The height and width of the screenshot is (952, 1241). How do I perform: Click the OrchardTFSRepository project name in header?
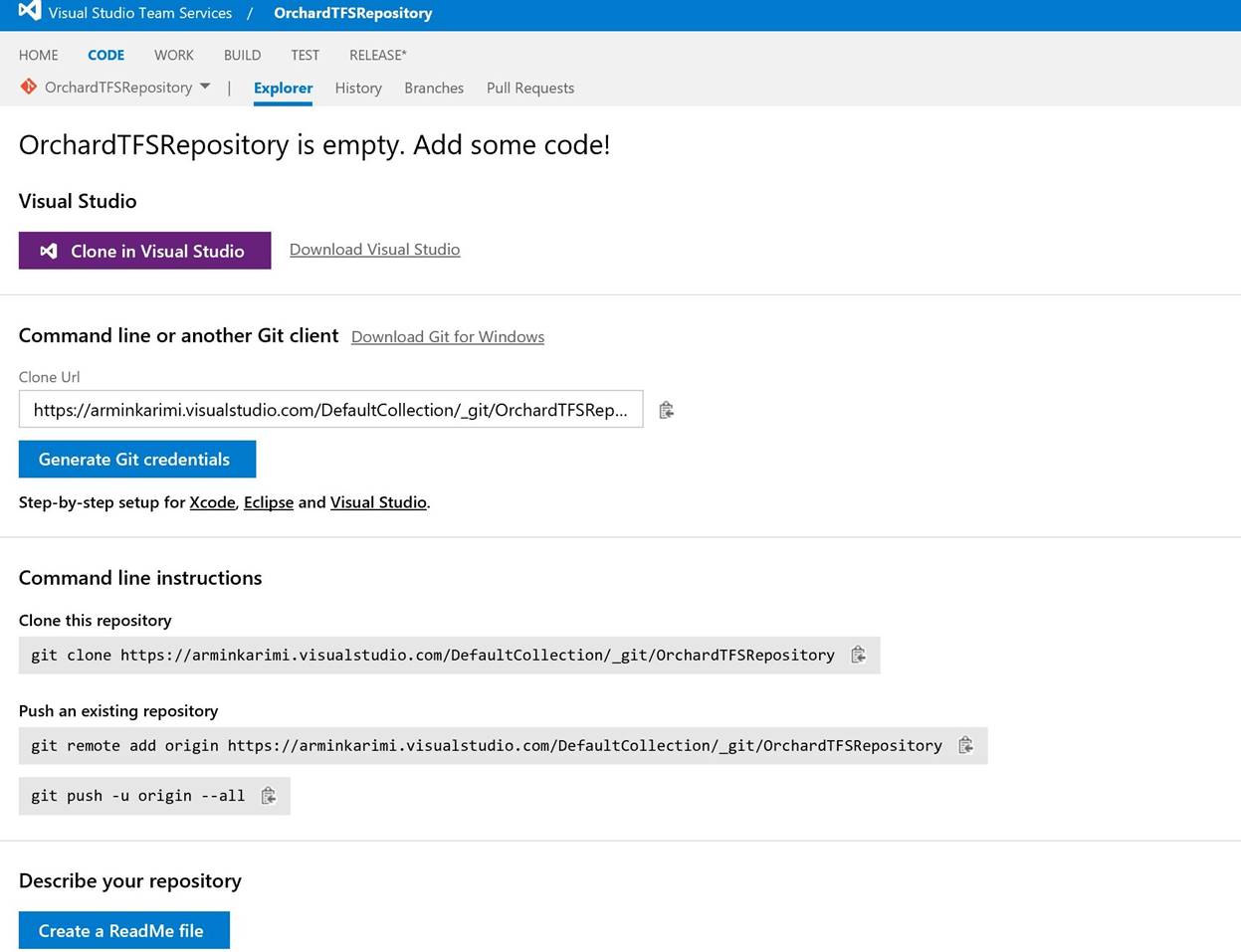click(x=353, y=13)
